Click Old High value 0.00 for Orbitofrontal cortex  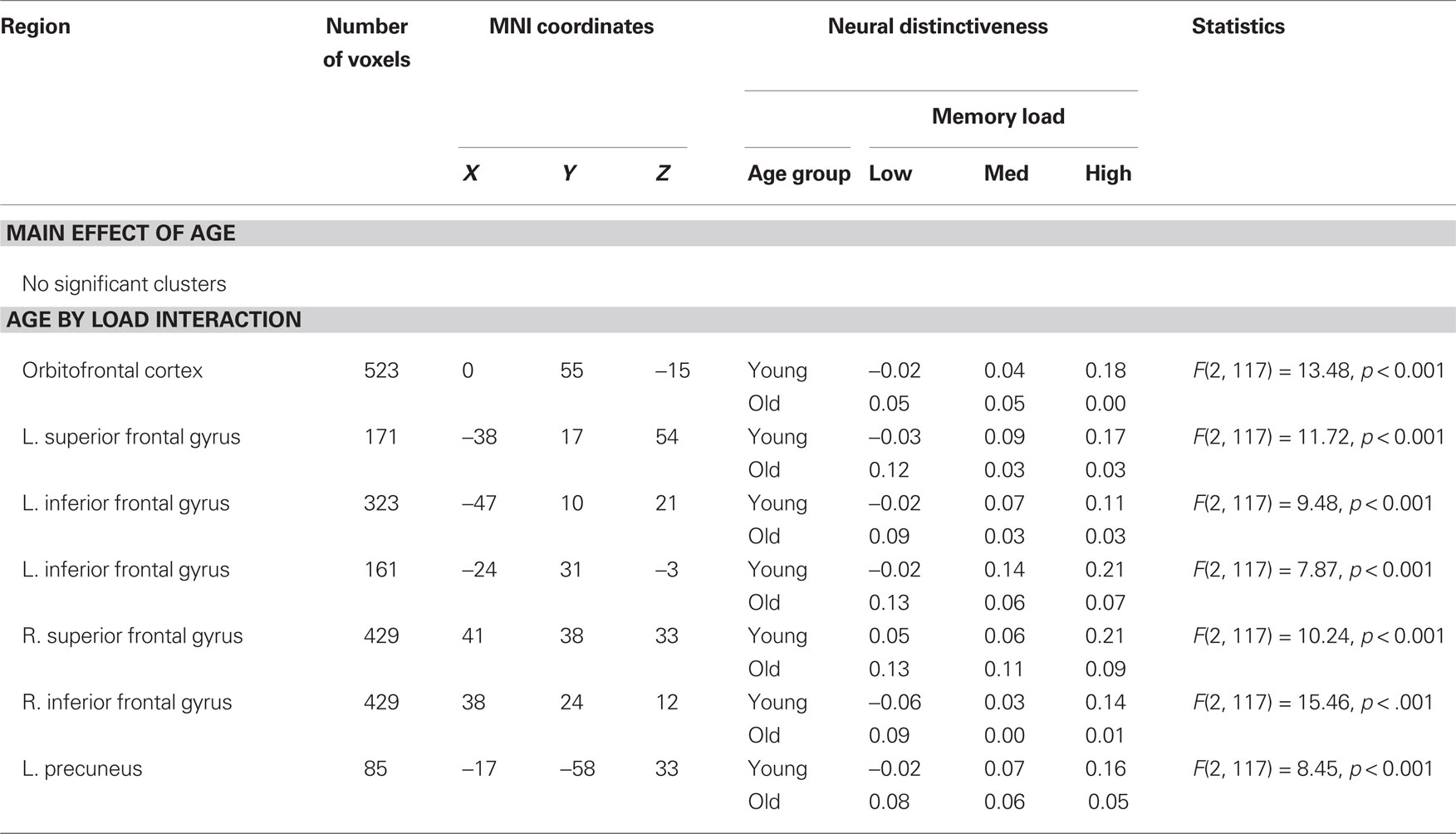1105,404
